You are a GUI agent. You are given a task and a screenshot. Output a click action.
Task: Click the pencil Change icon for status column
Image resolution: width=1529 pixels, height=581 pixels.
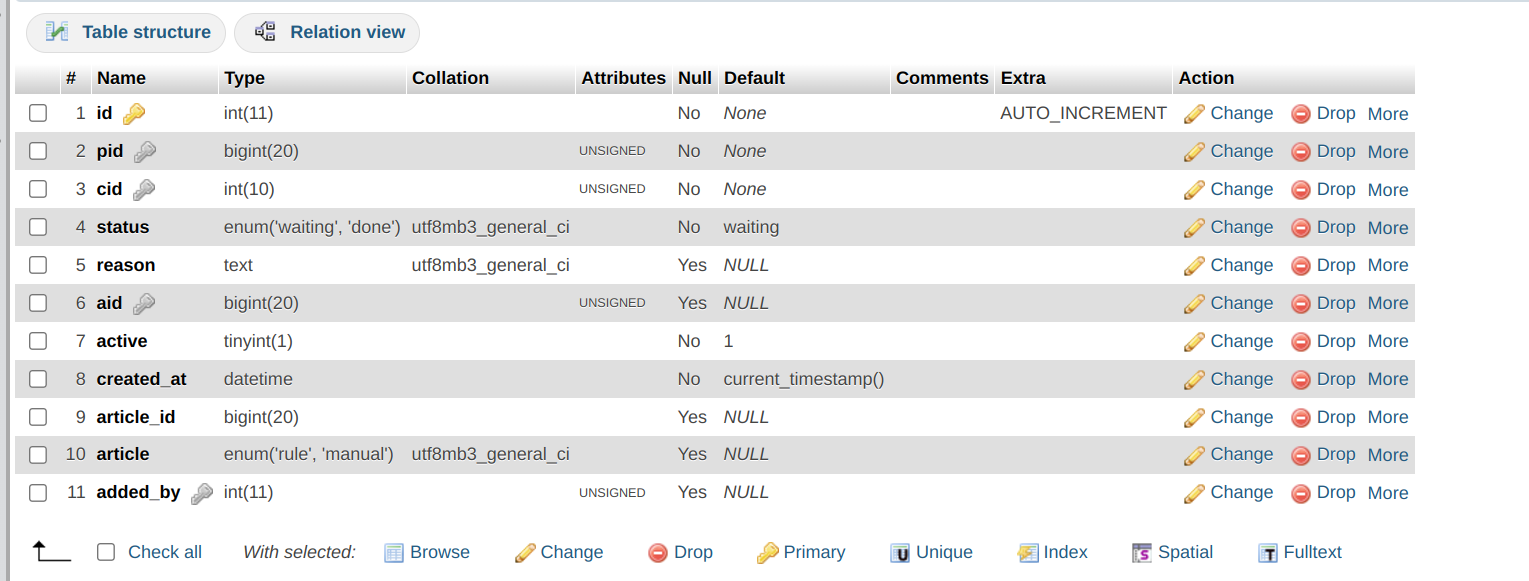pos(1194,228)
